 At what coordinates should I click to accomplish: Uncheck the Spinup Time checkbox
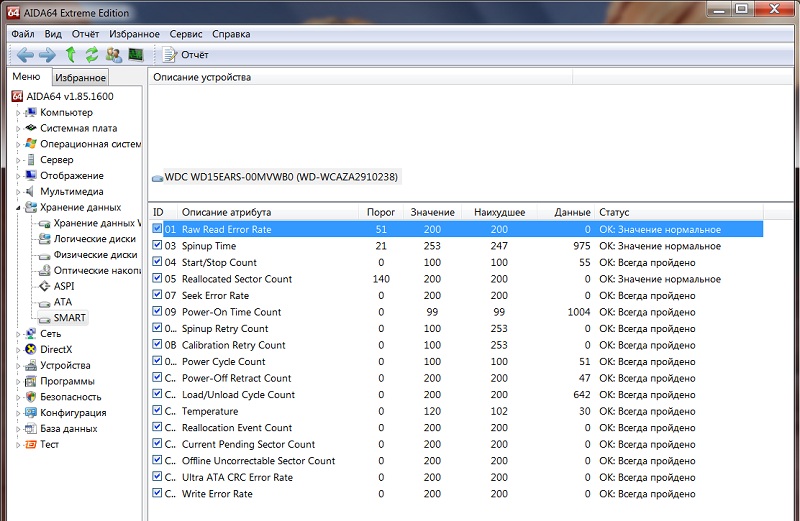tap(157, 245)
